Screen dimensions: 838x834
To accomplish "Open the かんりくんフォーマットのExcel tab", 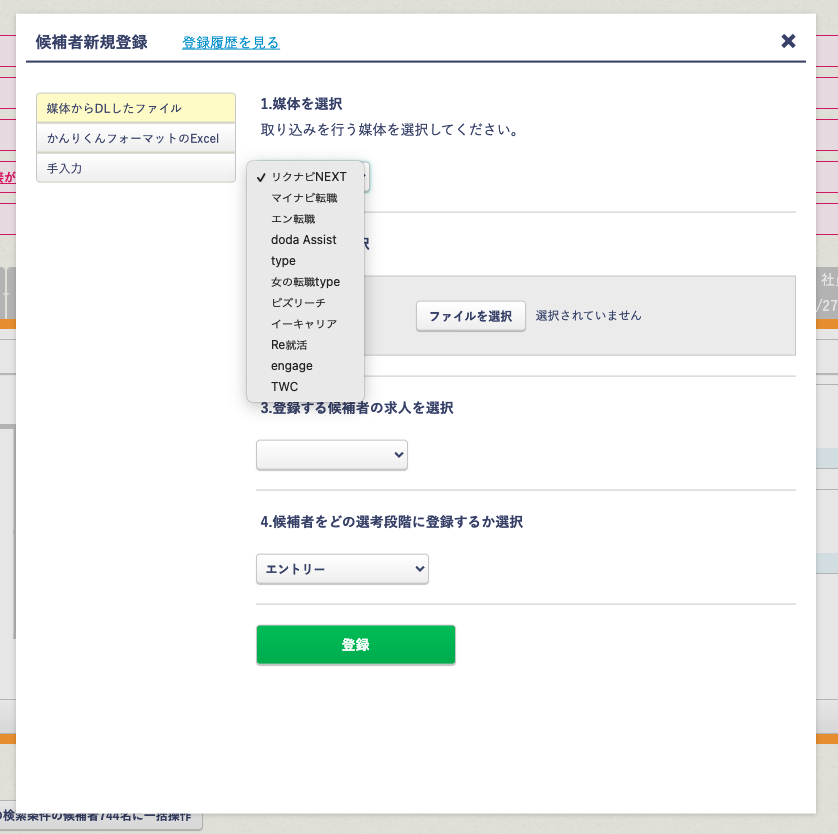I will point(135,138).
